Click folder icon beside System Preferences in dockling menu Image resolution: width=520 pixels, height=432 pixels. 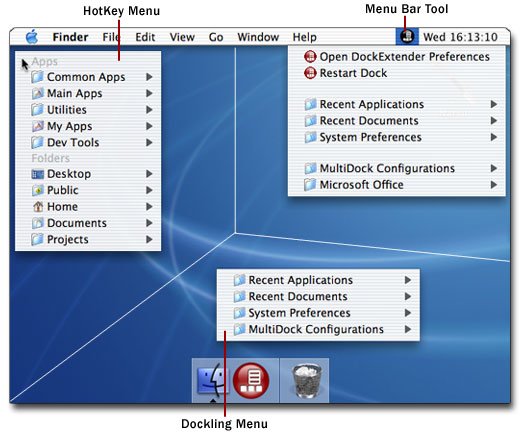(x=239, y=313)
